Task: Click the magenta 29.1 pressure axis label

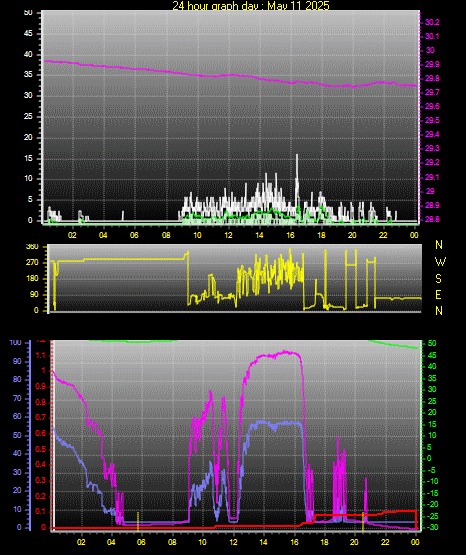Action: [432, 177]
